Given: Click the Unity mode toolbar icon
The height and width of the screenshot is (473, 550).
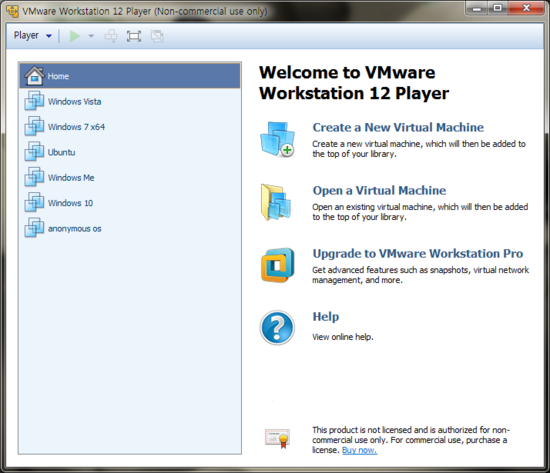Looking at the screenshot, I should tap(157, 36).
